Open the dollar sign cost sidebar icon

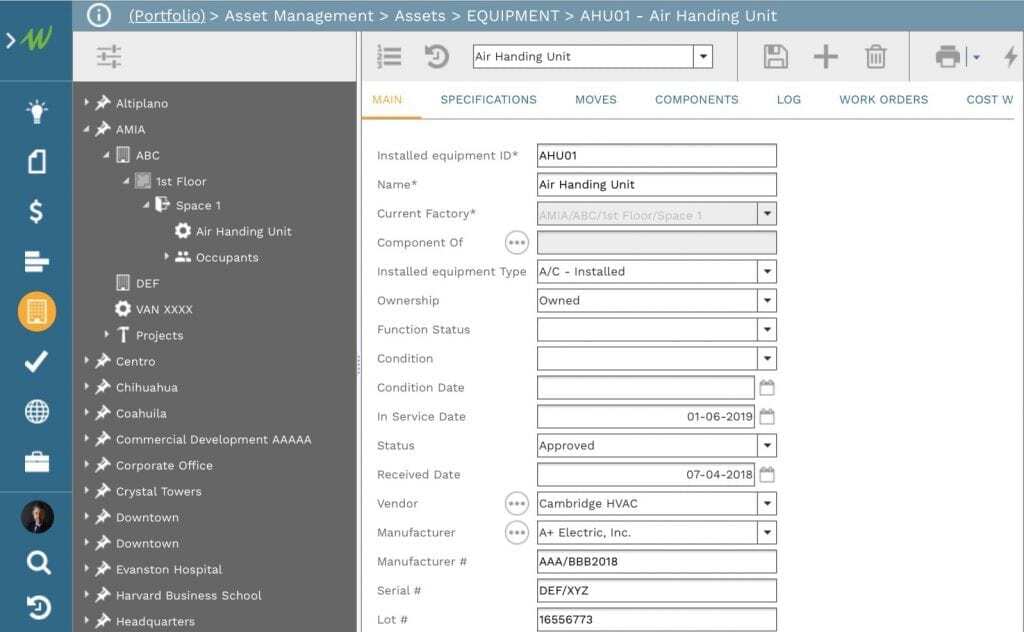pyautogui.click(x=37, y=212)
